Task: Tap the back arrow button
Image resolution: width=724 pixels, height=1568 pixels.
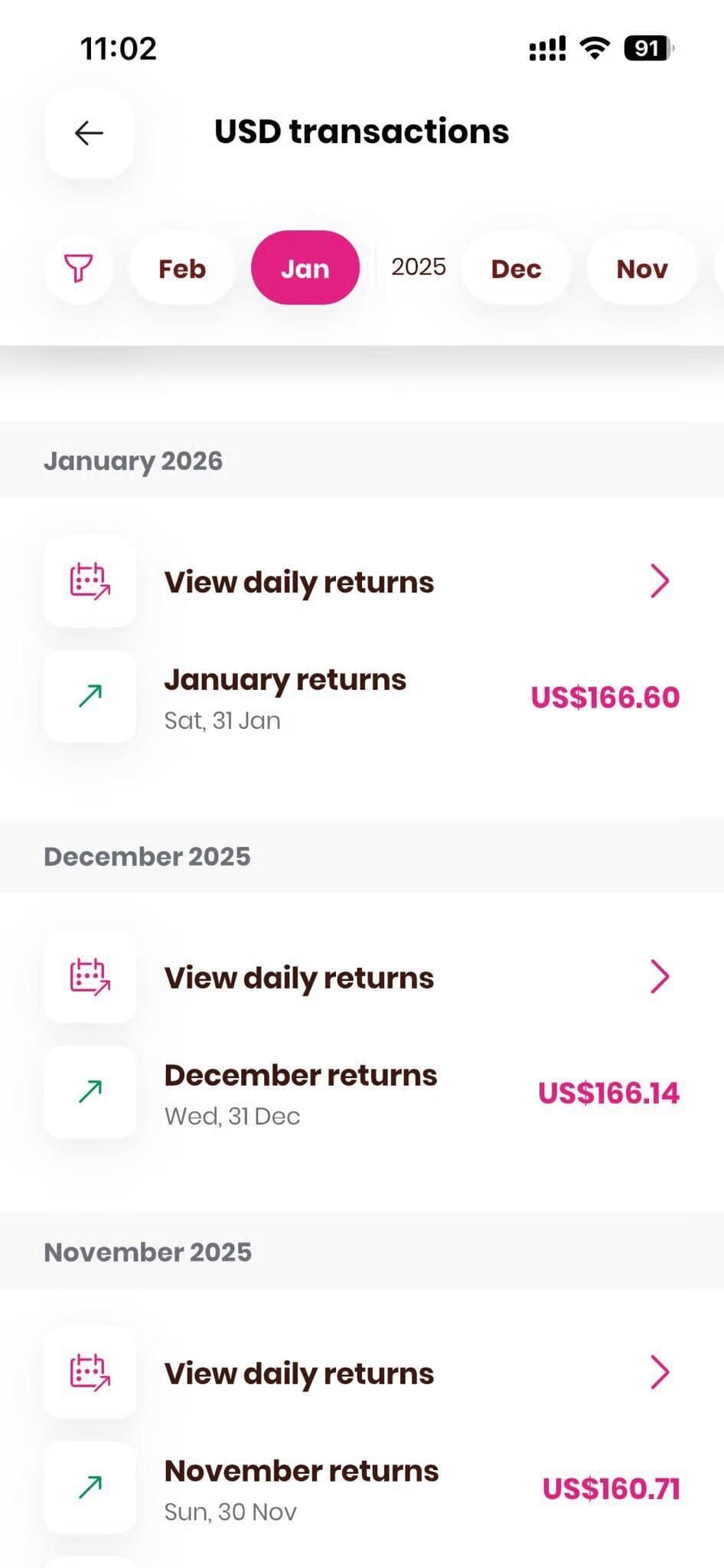Action: pyautogui.click(x=89, y=133)
